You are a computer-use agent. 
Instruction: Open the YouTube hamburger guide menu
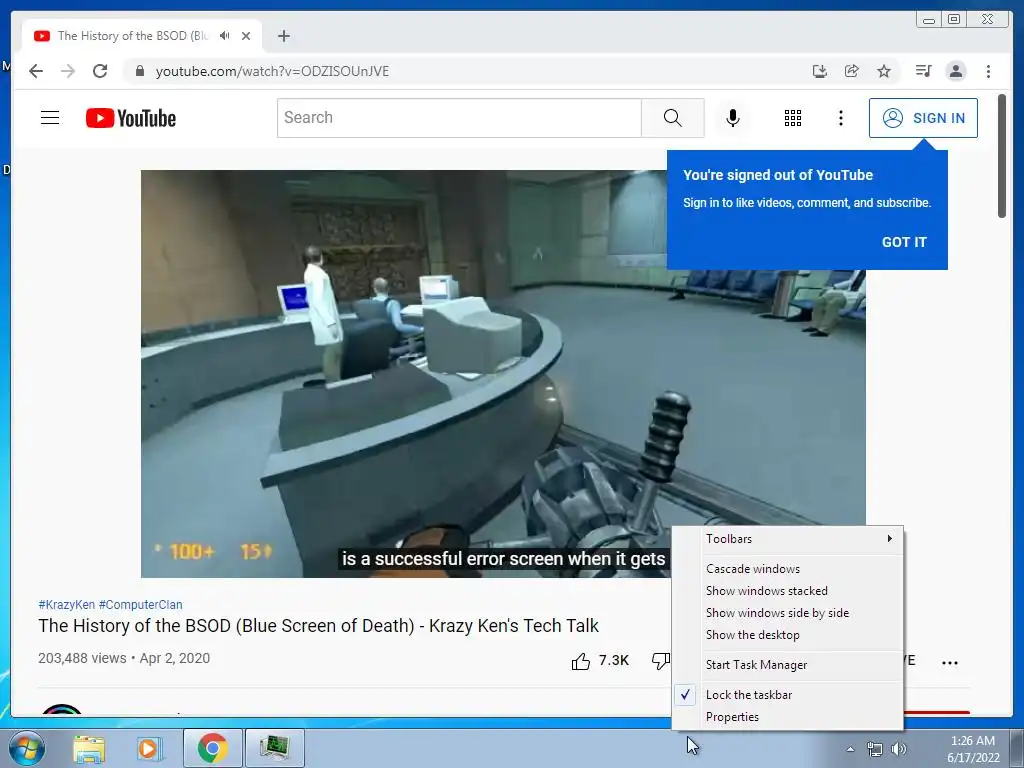point(50,118)
